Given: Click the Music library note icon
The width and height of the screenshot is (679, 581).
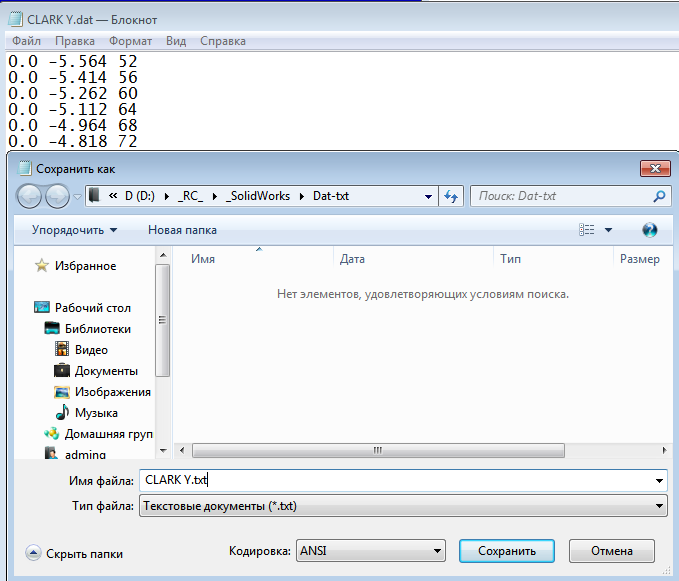Looking at the screenshot, I should tap(63, 412).
